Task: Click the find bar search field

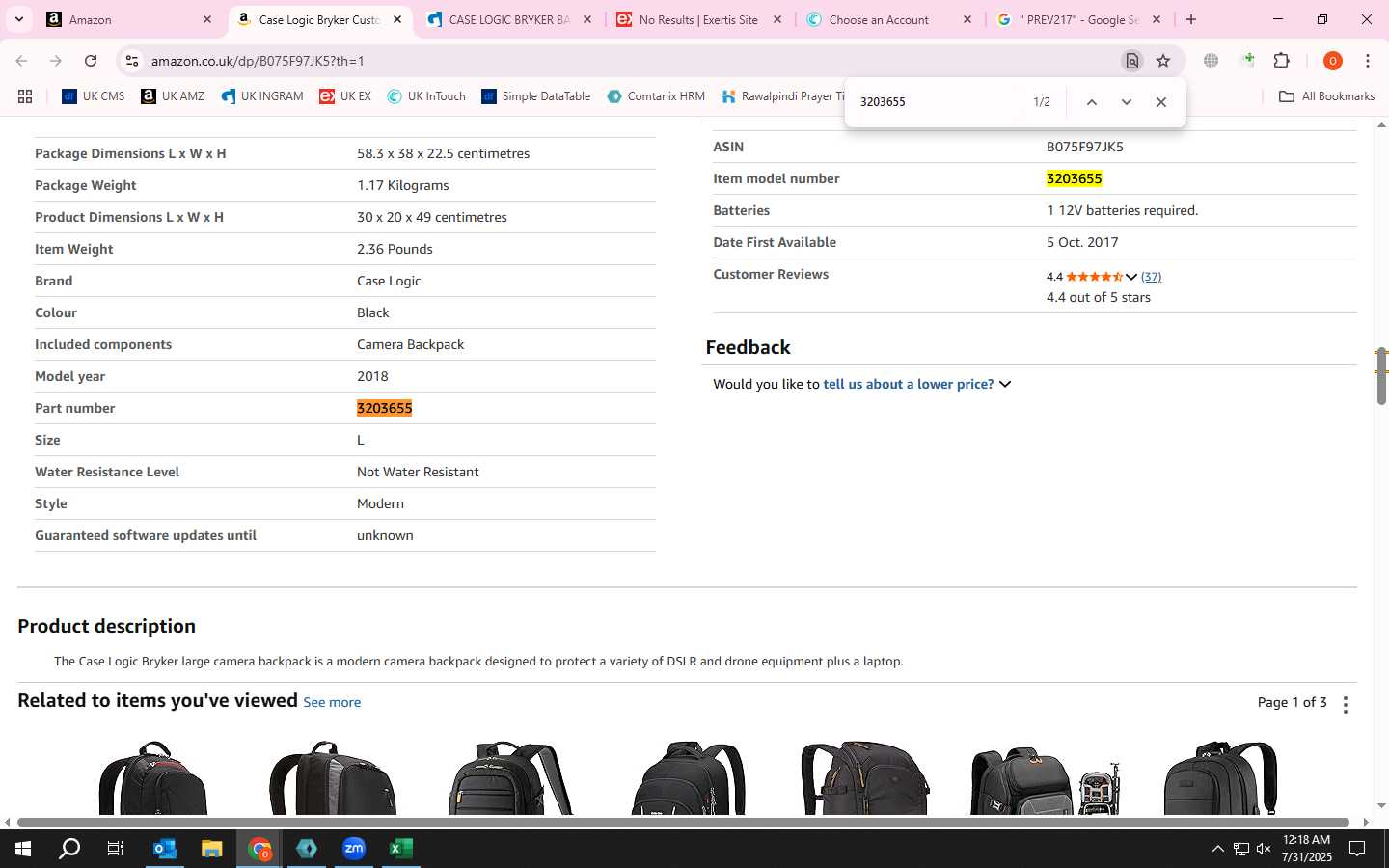Action: click(x=936, y=102)
